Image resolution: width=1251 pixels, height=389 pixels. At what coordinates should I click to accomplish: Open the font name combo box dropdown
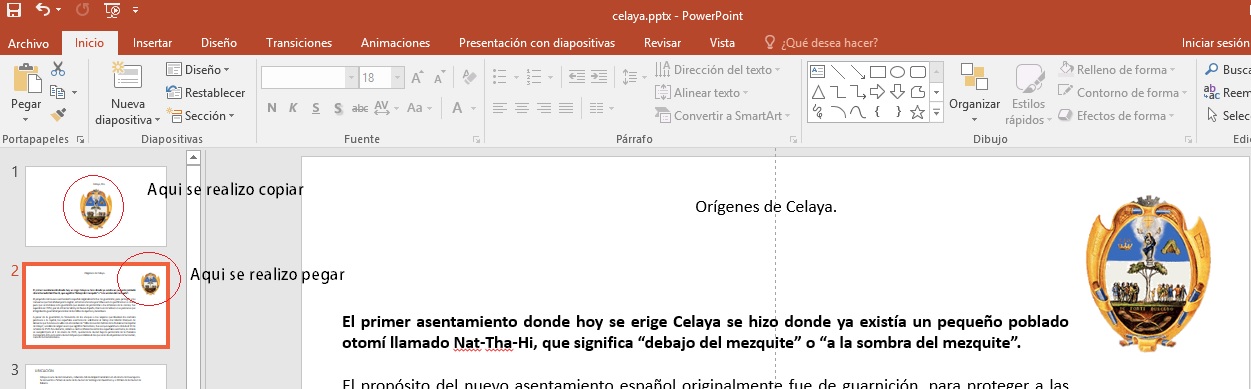click(x=351, y=77)
